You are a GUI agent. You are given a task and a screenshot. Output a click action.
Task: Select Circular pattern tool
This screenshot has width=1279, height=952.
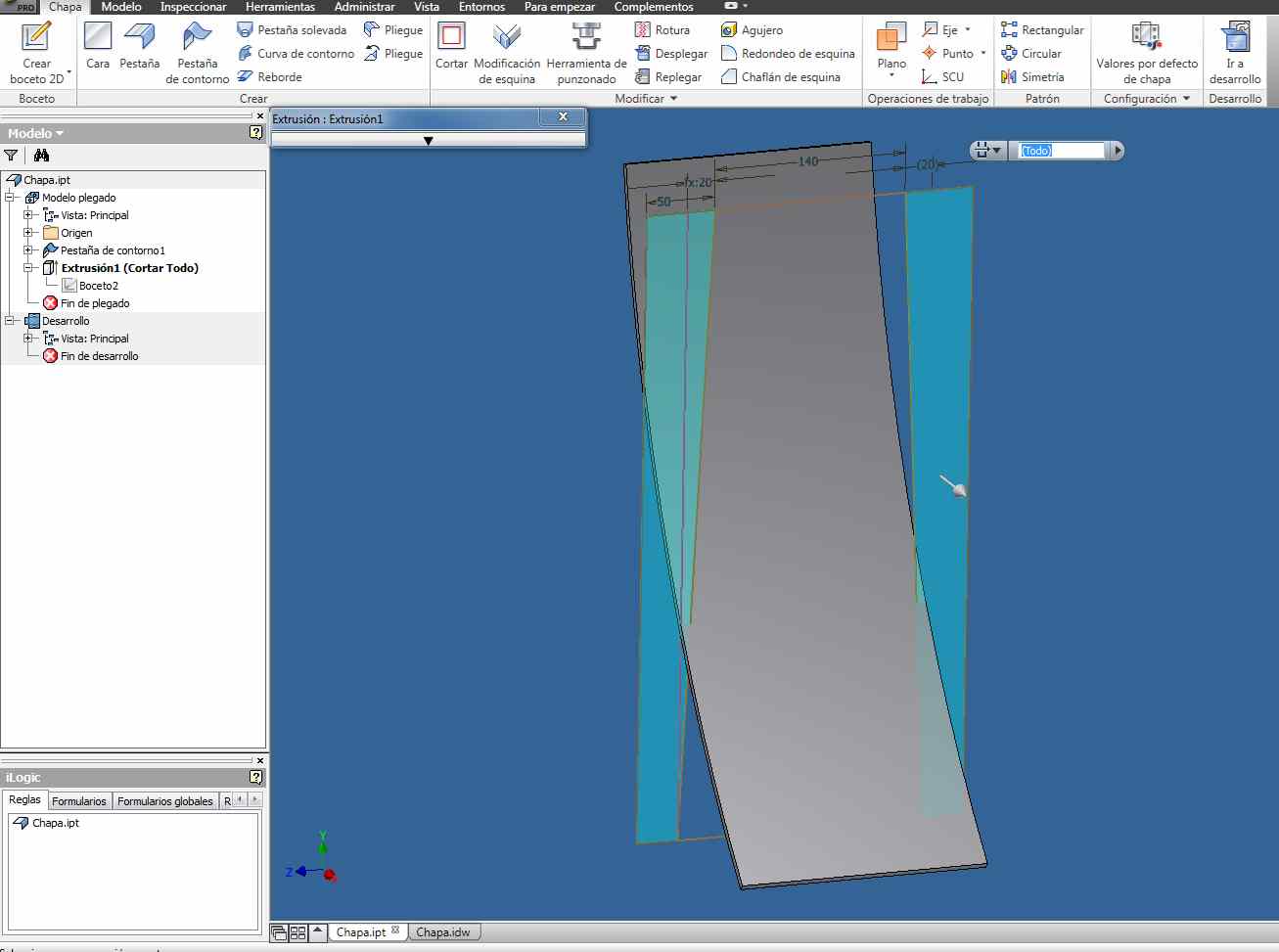coord(1031,54)
